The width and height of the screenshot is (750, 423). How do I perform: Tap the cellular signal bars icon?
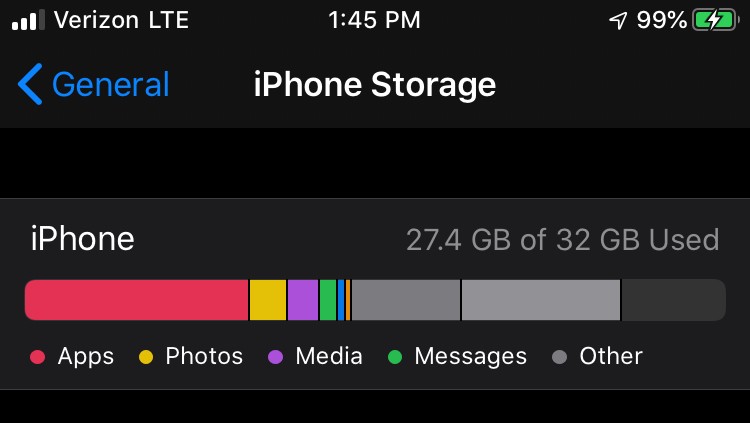click(28, 20)
